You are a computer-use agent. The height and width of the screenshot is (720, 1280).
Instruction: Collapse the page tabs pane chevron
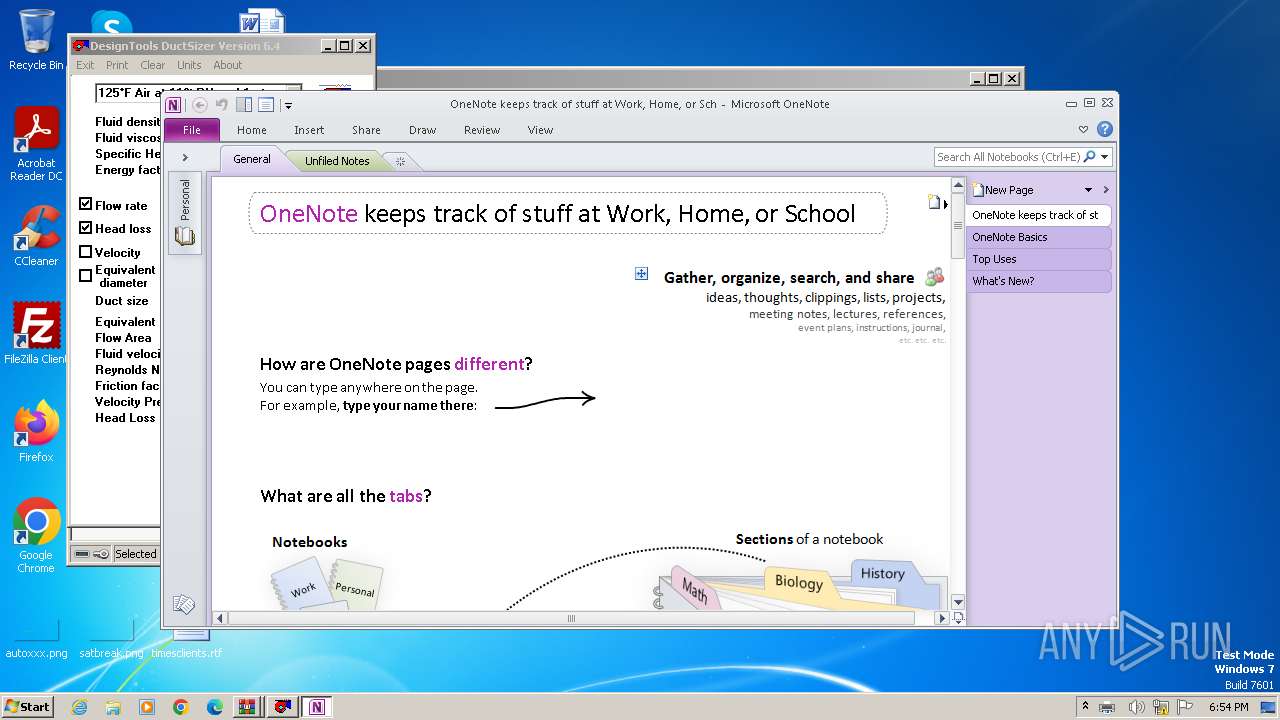coord(1106,190)
